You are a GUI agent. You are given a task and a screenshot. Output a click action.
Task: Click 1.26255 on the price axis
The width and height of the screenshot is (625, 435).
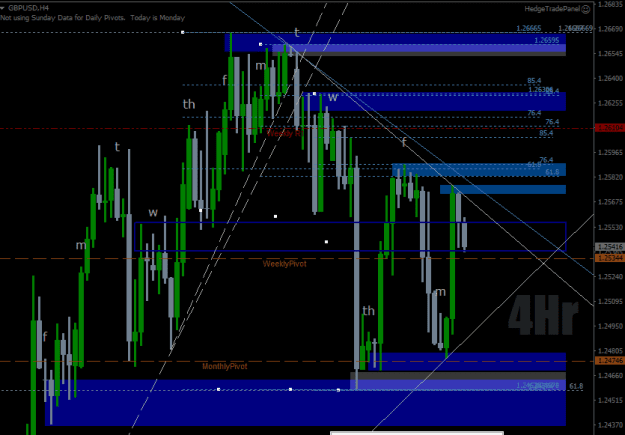click(610, 103)
